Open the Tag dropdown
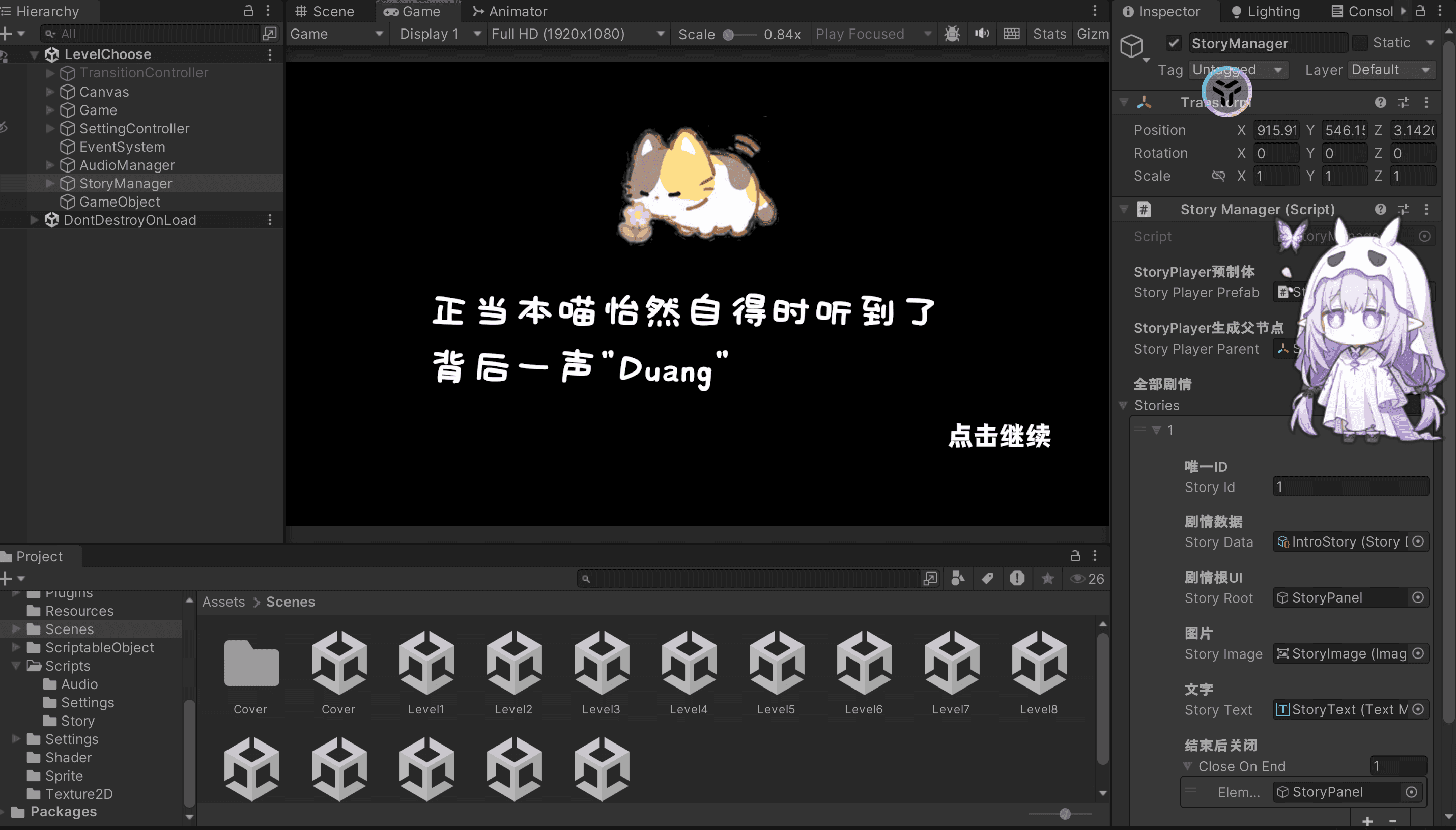This screenshot has height=830, width=1456. pos(1238,70)
